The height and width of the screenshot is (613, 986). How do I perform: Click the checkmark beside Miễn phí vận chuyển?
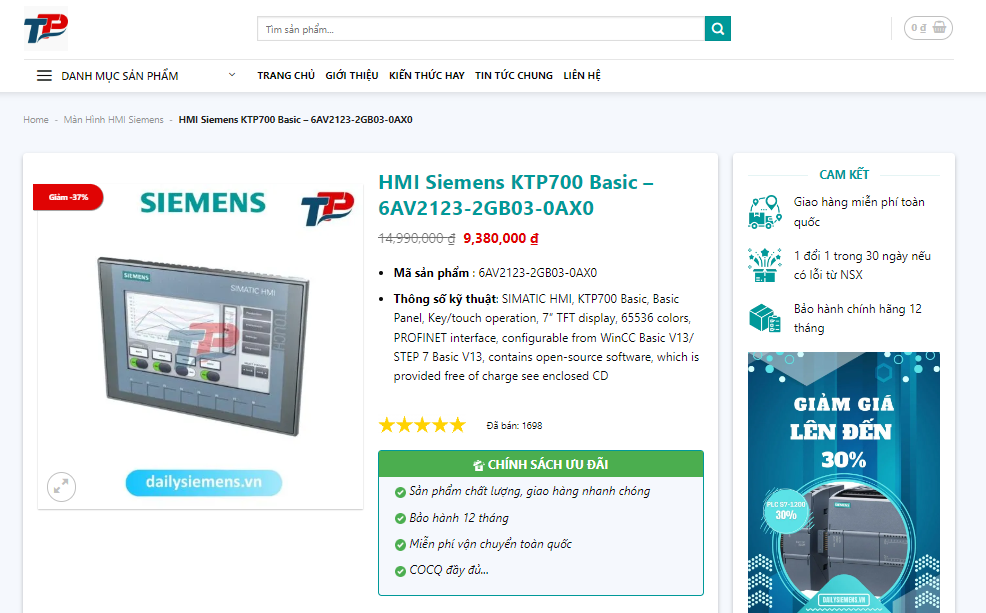(x=400, y=545)
